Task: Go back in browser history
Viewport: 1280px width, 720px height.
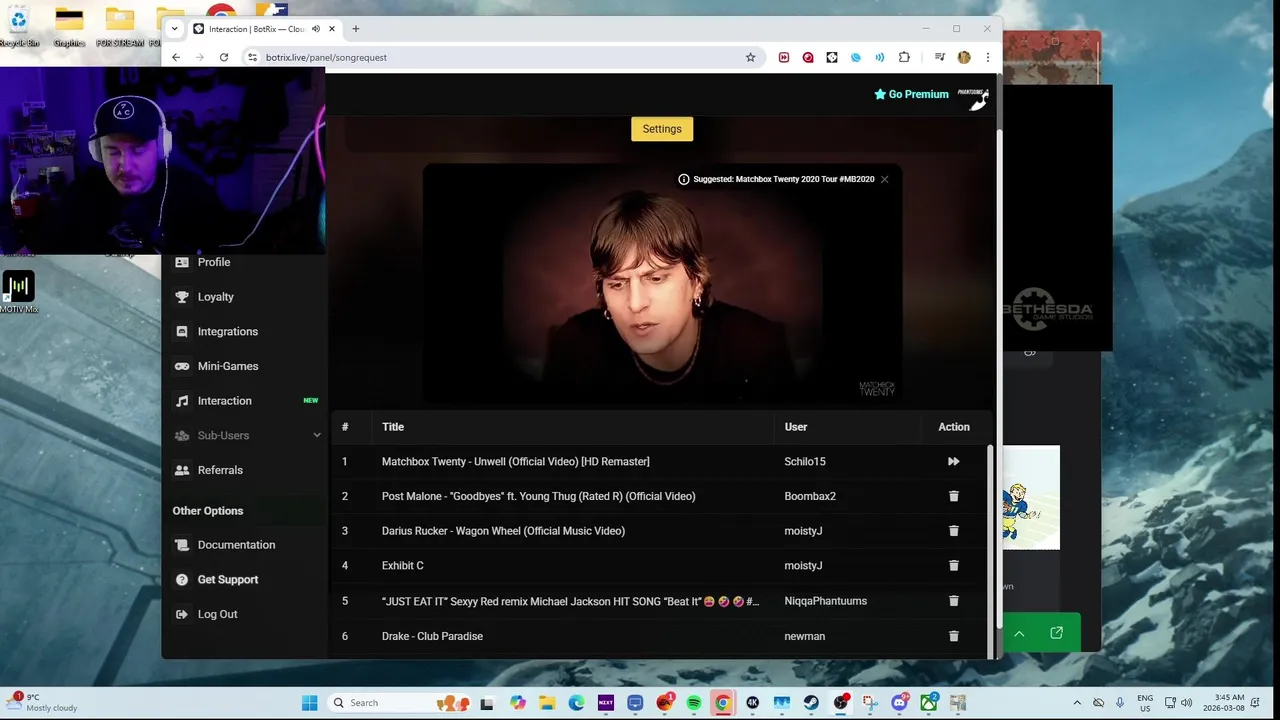Action: (x=176, y=57)
